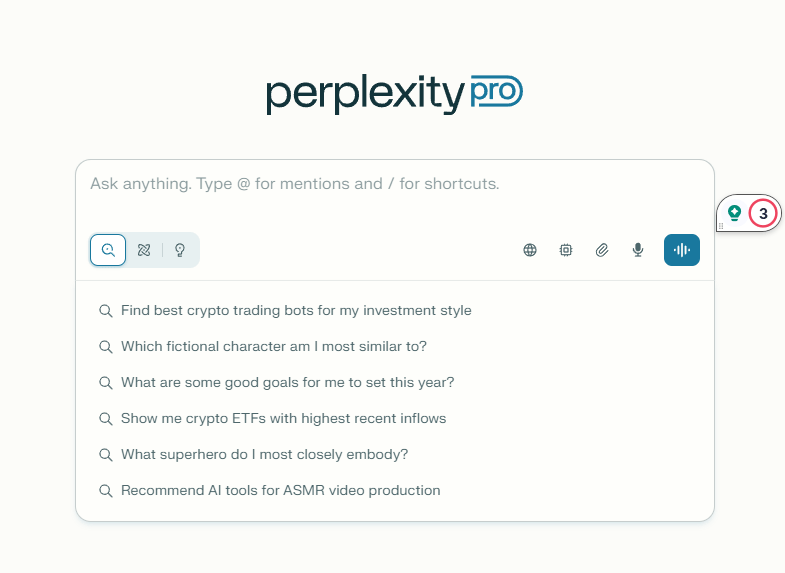785x573 pixels.
Task: Click the extension widget drag handle
Action: click(721, 227)
